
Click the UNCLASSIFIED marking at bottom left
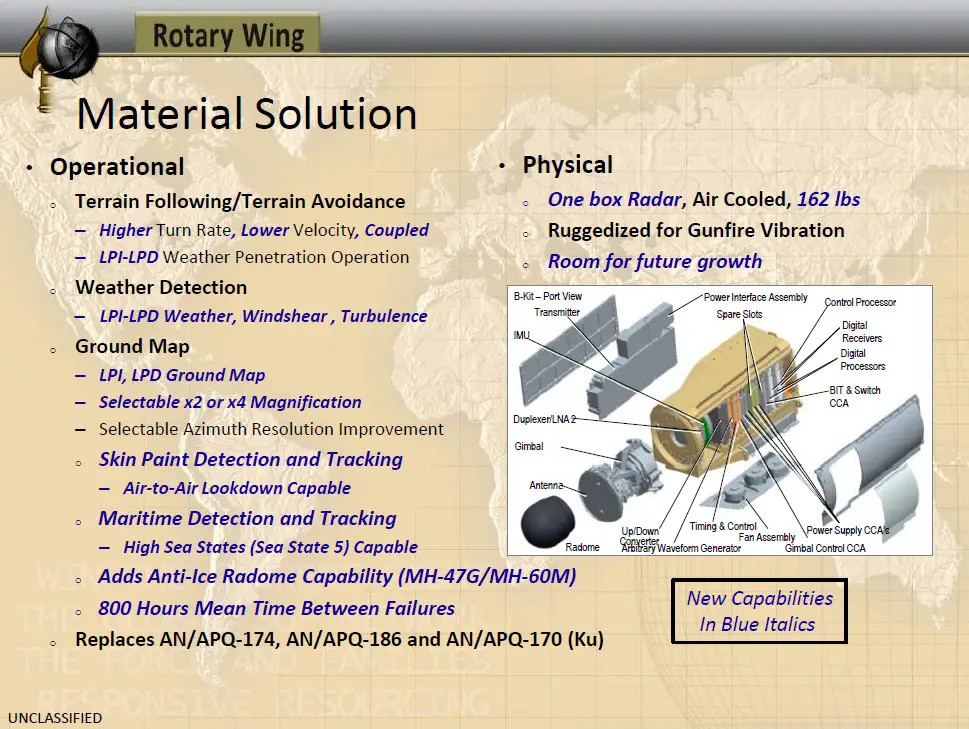[54, 718]
